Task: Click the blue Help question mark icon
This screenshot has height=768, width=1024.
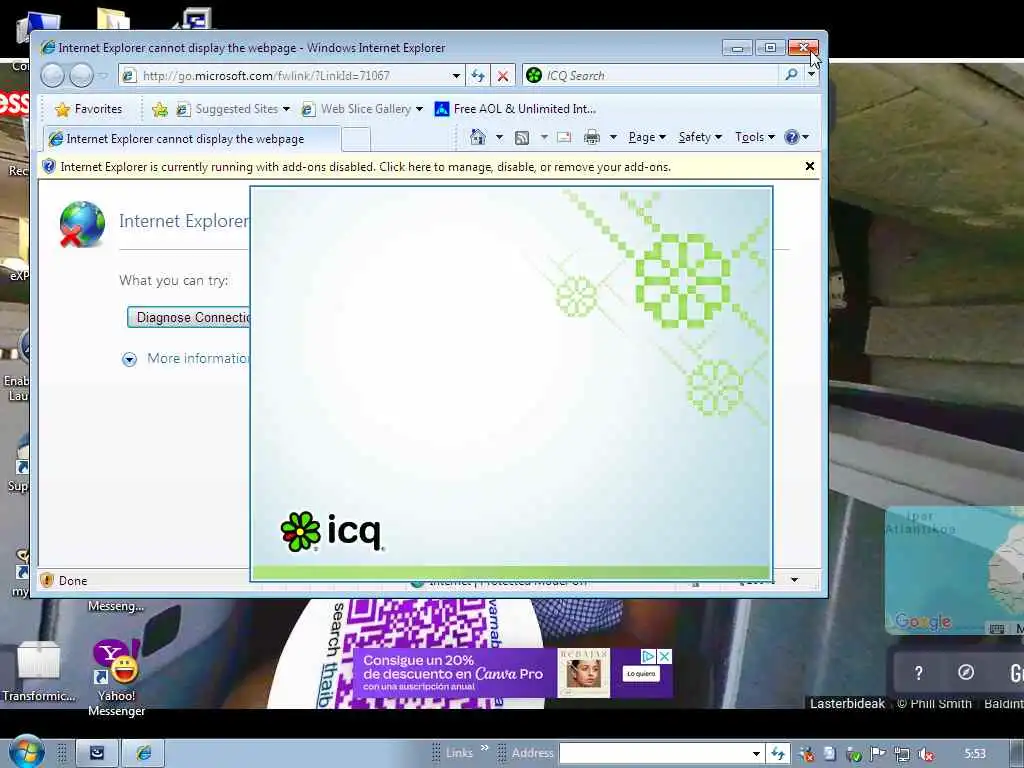Action: [792, 137]
